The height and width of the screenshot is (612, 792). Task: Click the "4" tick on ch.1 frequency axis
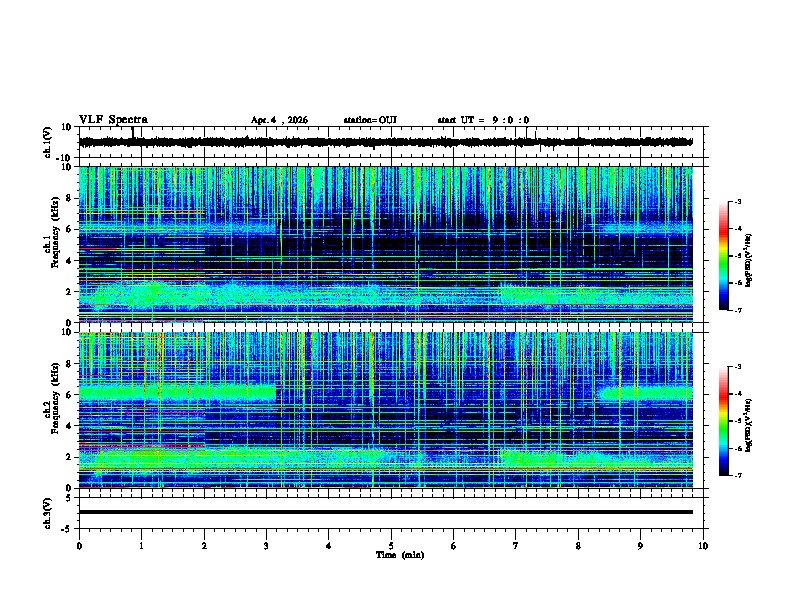pyautogui.click(x=70, y=261)
